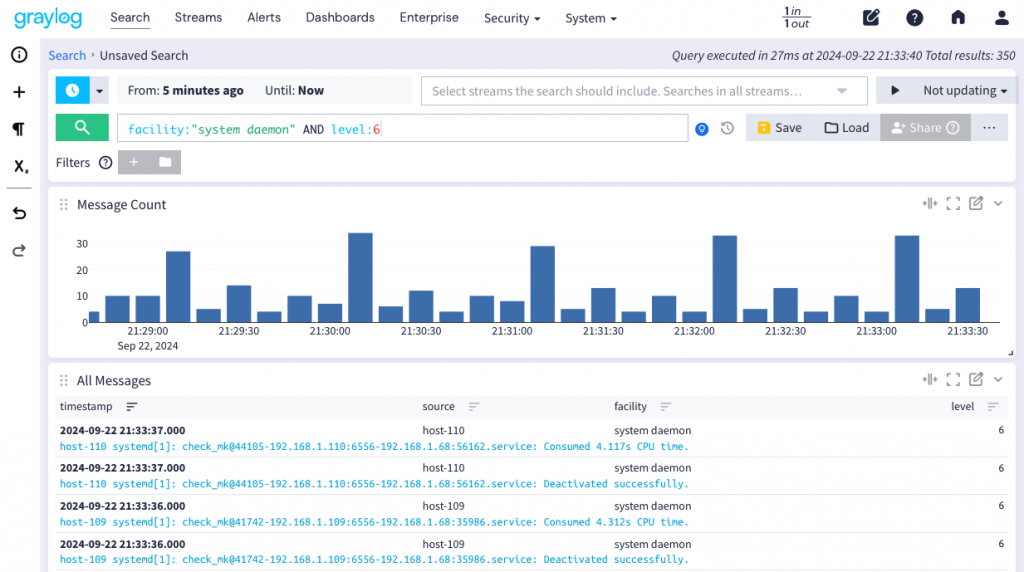The width and height of the screenshot is (1024, 572).
Task: Open host-109 Deactivated successfully message
Action: (374, 560)
